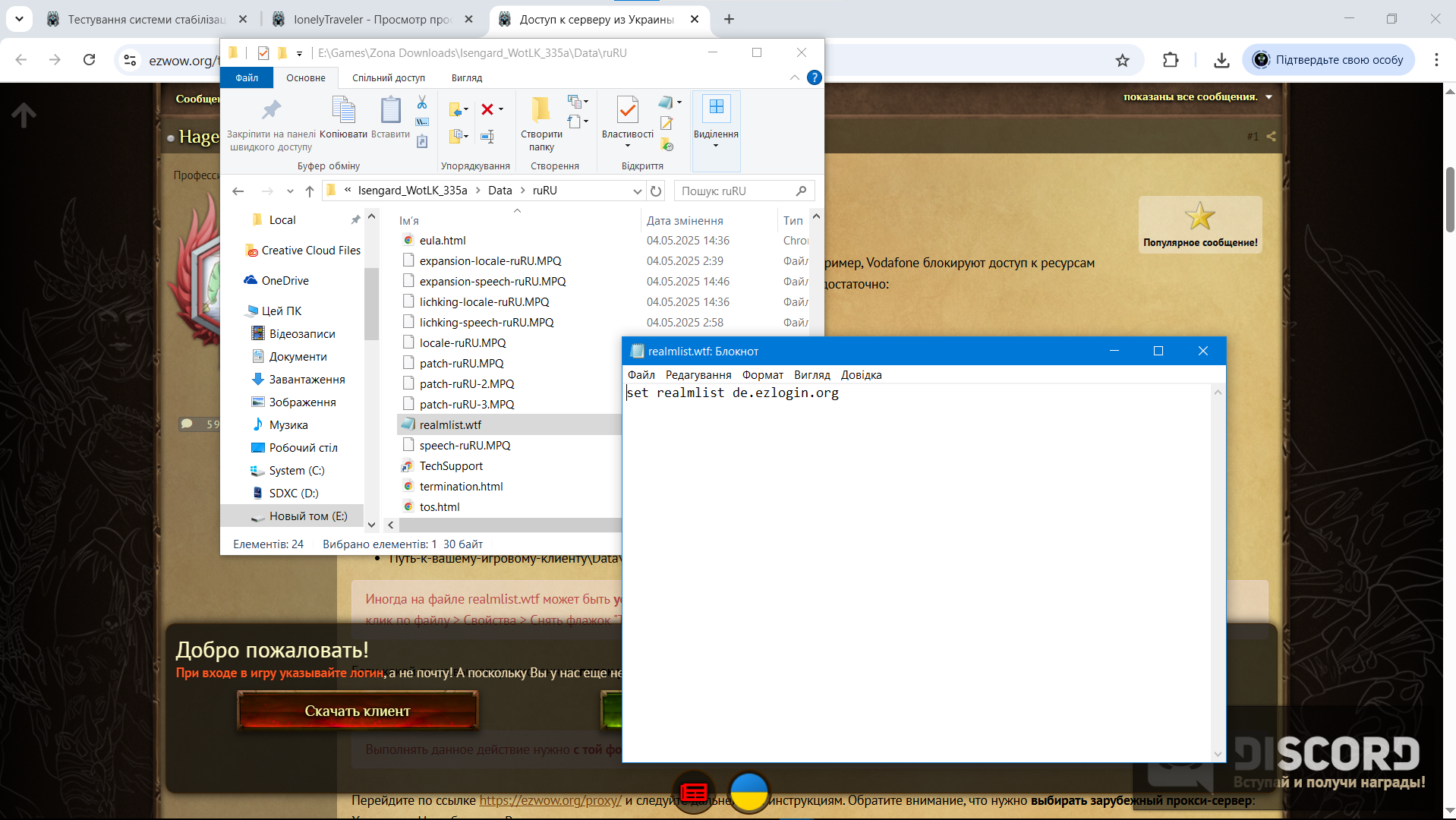Viewport: 1456px width, 820px height.
Task: Expand the red X Delete dropdown
Action: [501, 109]
